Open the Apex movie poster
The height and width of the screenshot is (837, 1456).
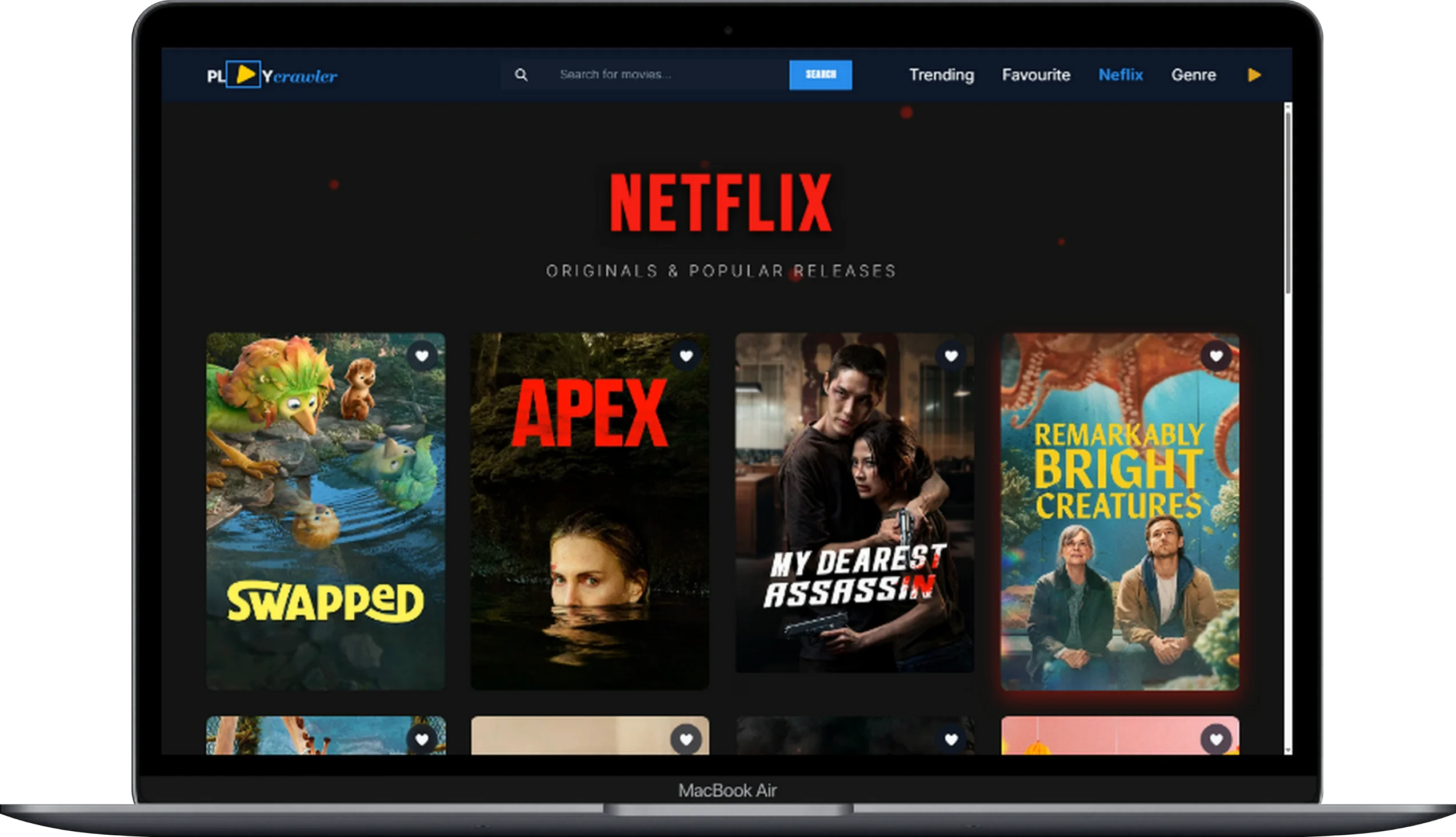[x=590, y=511]
